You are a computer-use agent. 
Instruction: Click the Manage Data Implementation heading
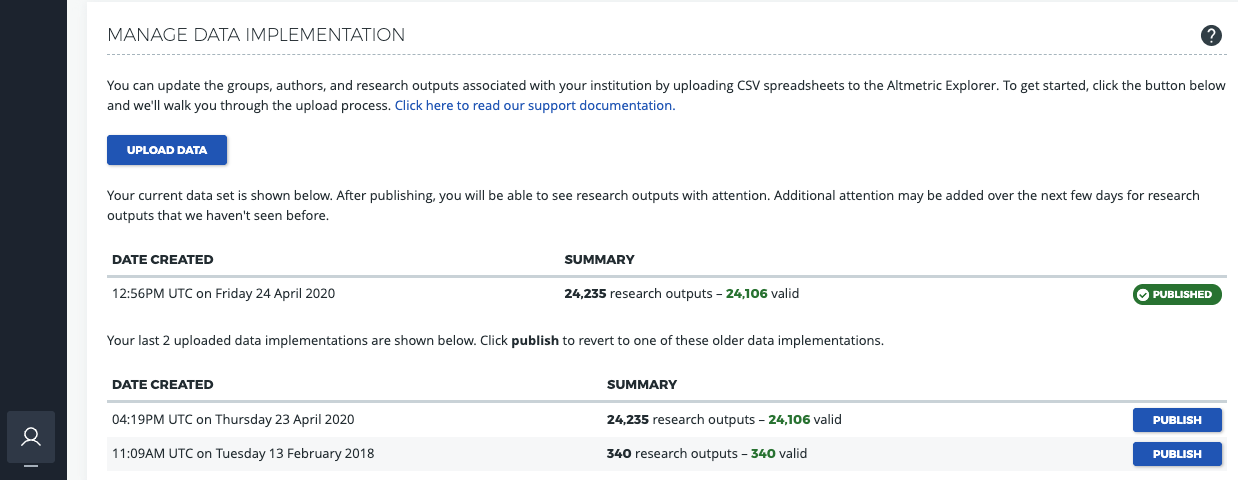256,35
